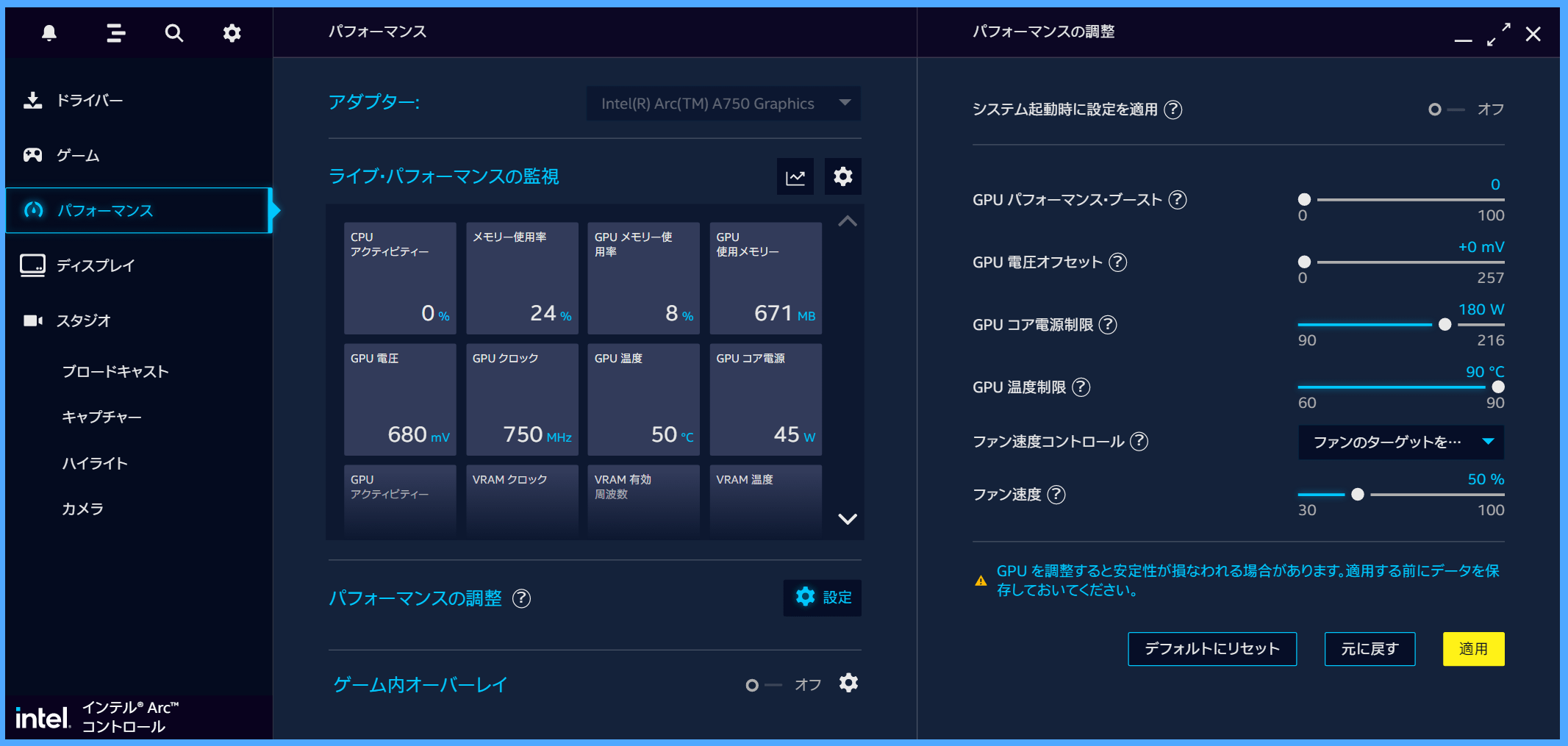This screenshot has width=1568, height=746.
Task: Open the top settings gear icon
Action: coord(232,33)
